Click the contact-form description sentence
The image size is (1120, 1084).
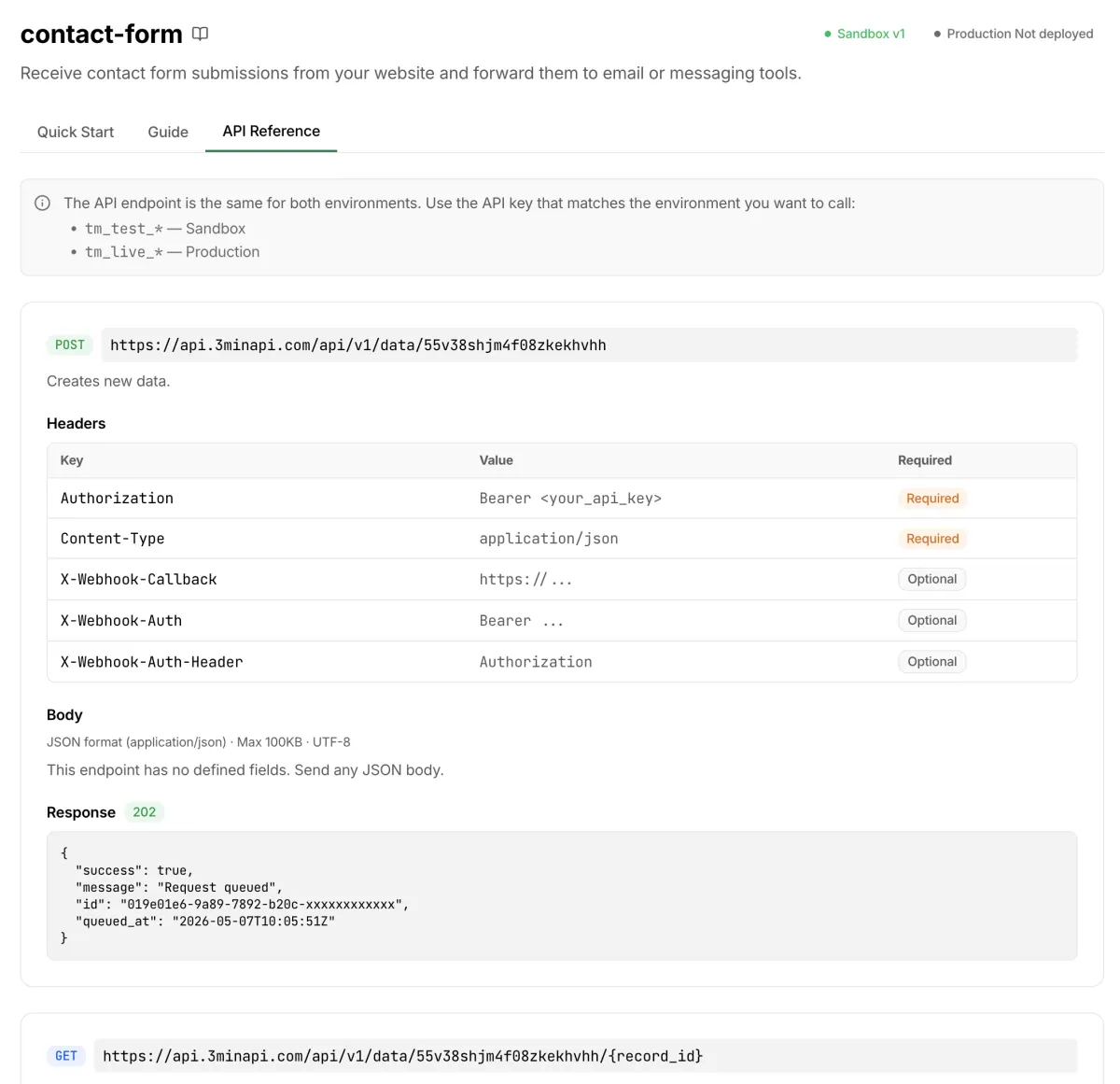411,73
